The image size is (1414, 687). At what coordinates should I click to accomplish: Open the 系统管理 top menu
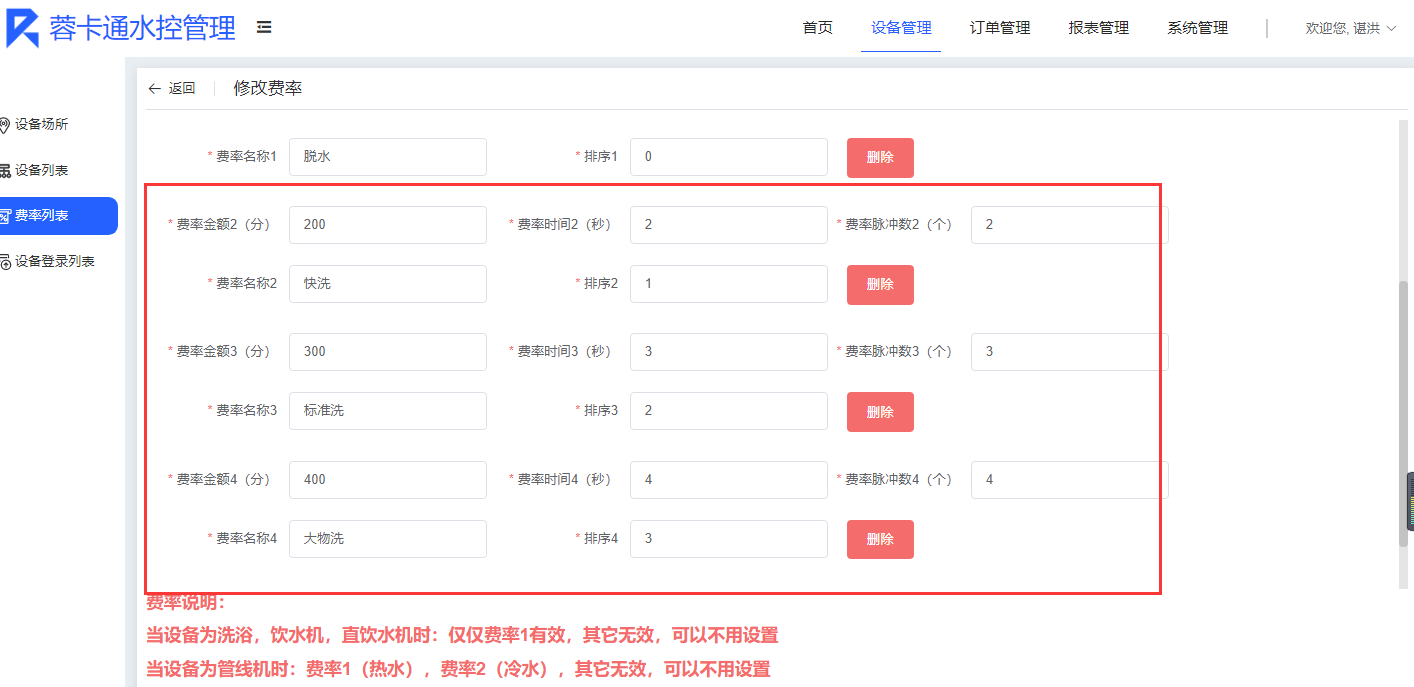[x=1197, y=28]
